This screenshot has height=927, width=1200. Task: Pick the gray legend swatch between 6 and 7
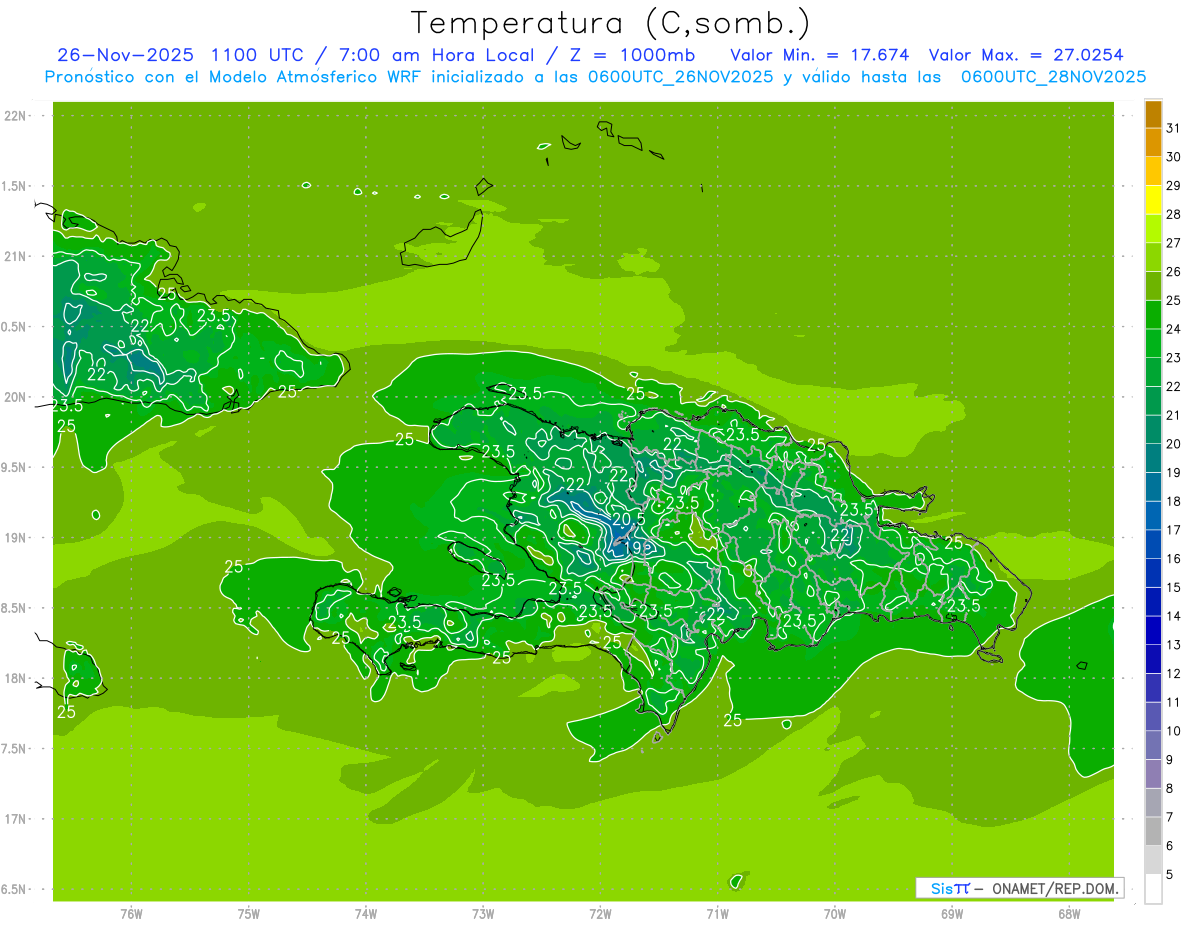pyautogui.click(x=1153, y=831)
